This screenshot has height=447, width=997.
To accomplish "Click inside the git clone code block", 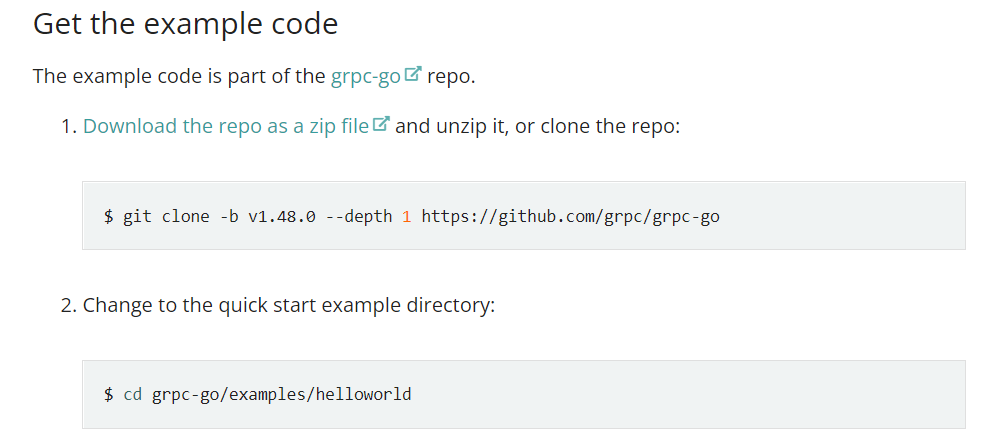I will coord(523,216).
